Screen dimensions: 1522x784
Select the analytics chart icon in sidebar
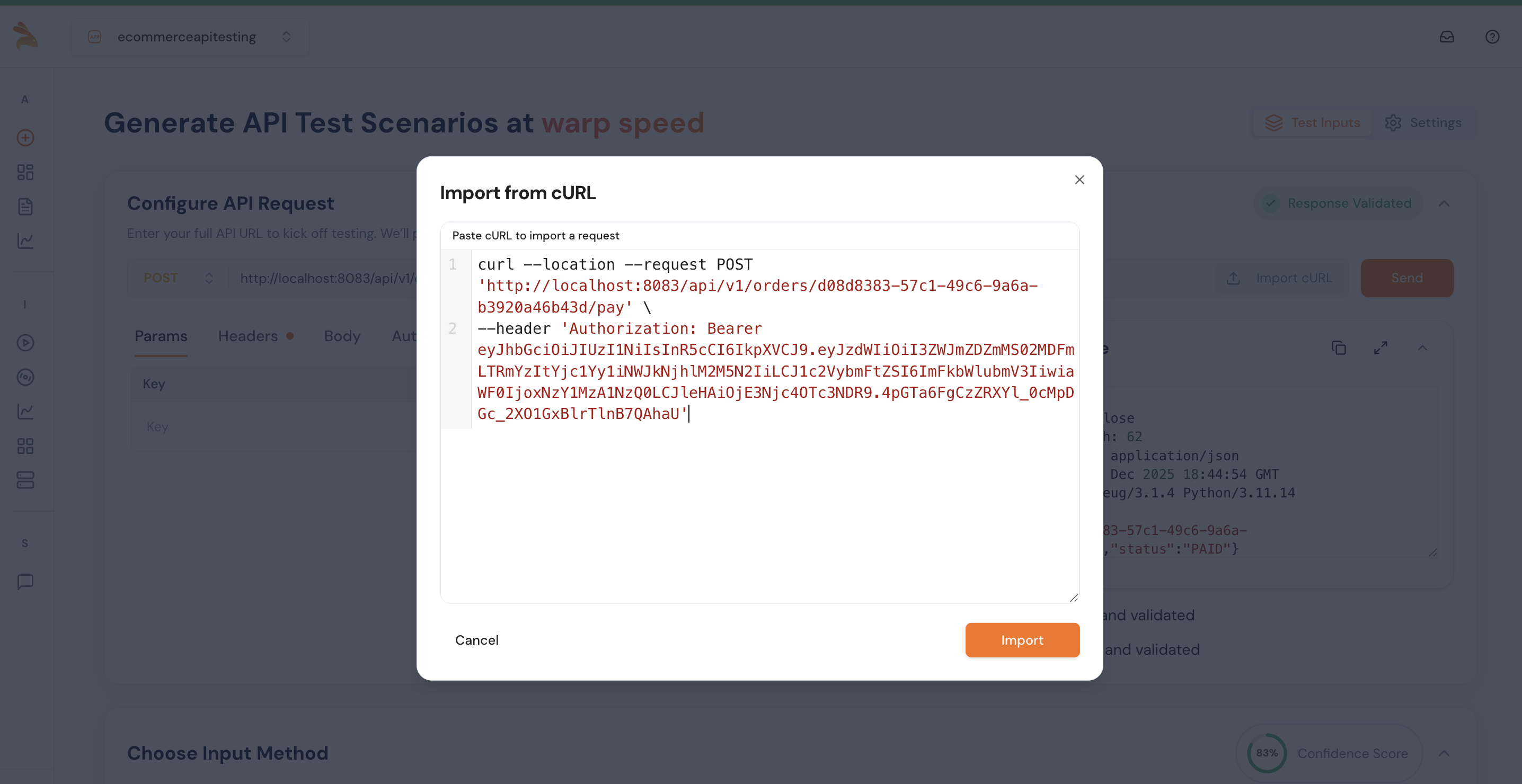(25, 240)
